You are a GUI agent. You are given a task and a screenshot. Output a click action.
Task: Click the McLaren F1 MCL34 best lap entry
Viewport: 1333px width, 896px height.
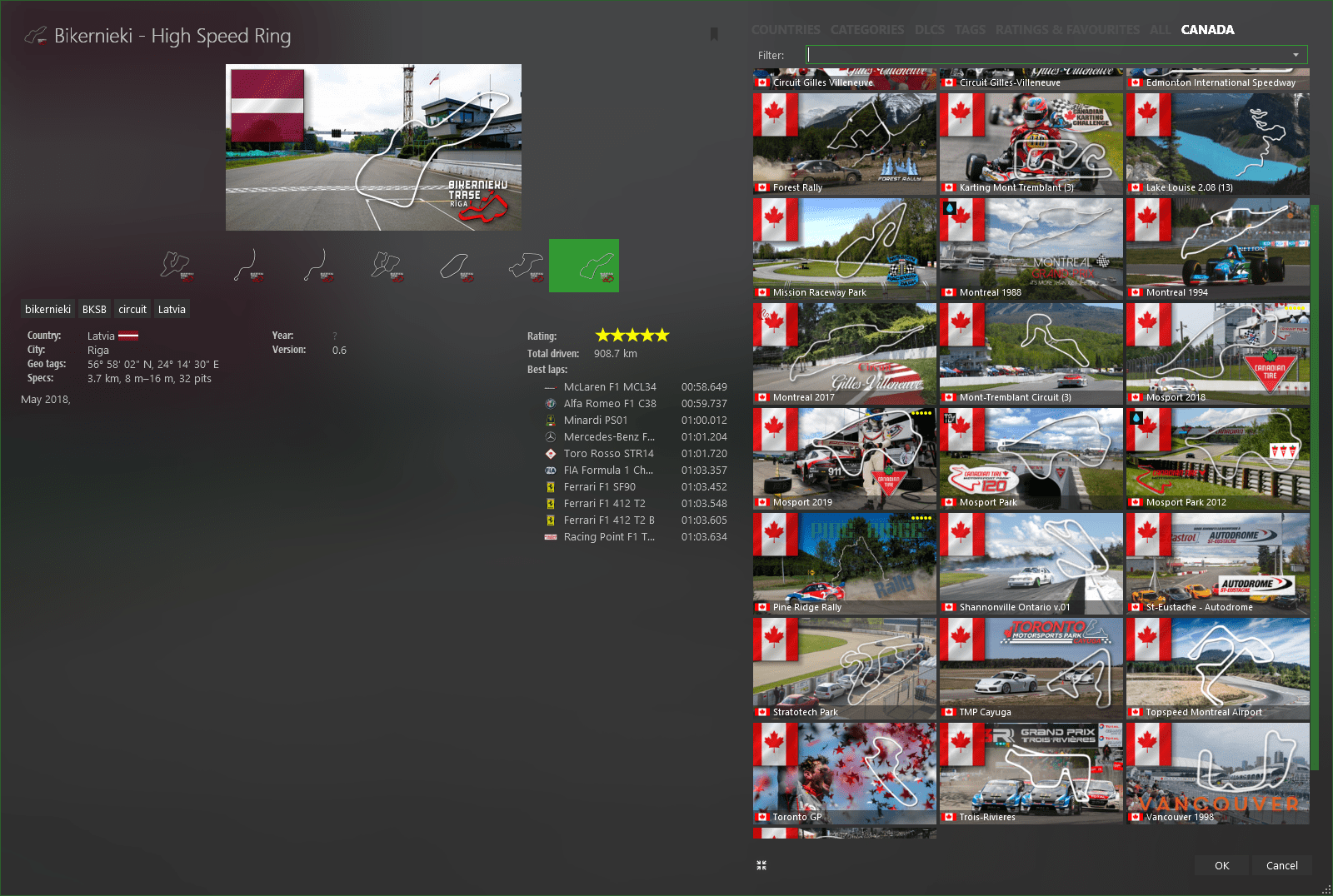click(610, 387)
